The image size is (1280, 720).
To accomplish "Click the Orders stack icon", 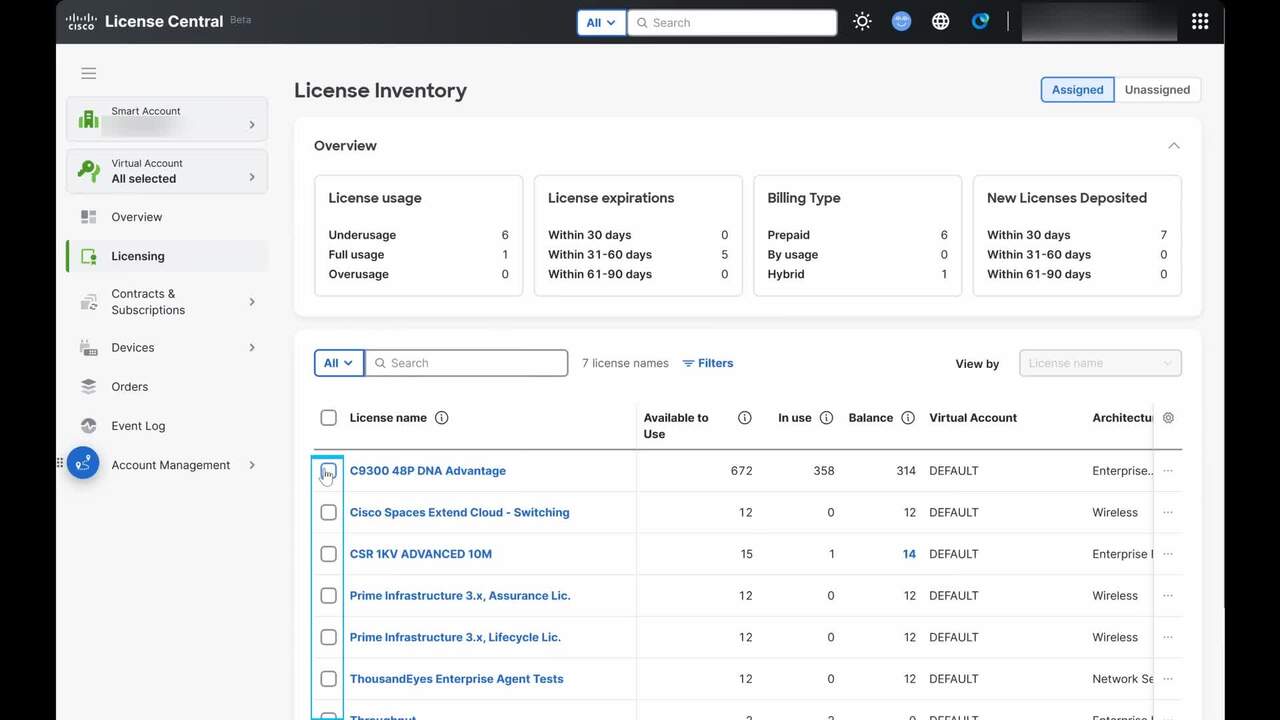I will coord(89,386).
